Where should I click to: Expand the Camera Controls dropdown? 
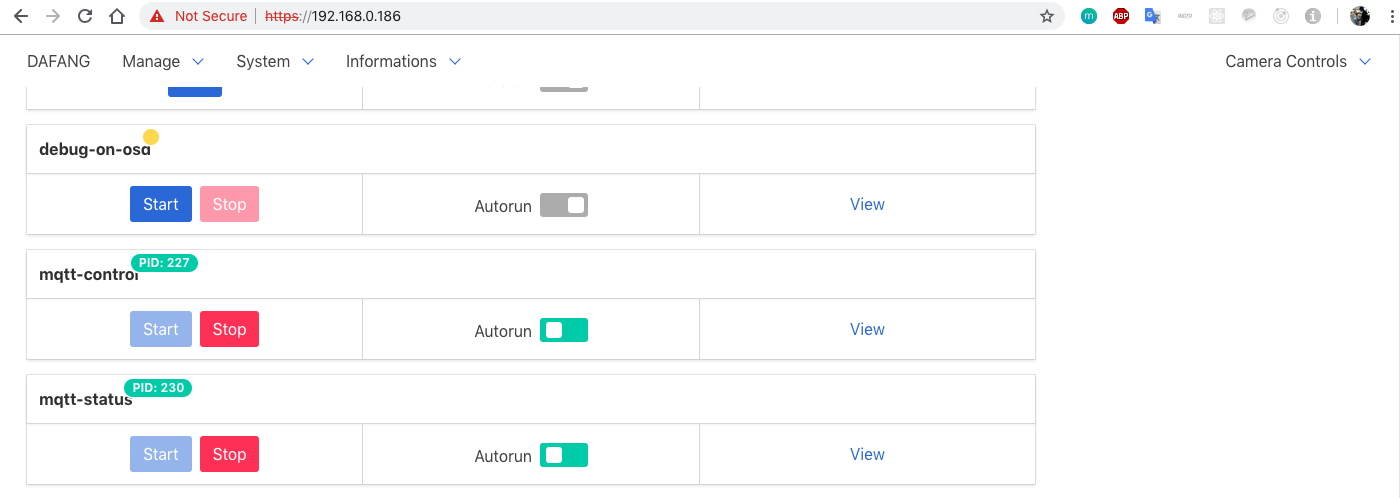pyautogui.click(x=1299, y=61)
